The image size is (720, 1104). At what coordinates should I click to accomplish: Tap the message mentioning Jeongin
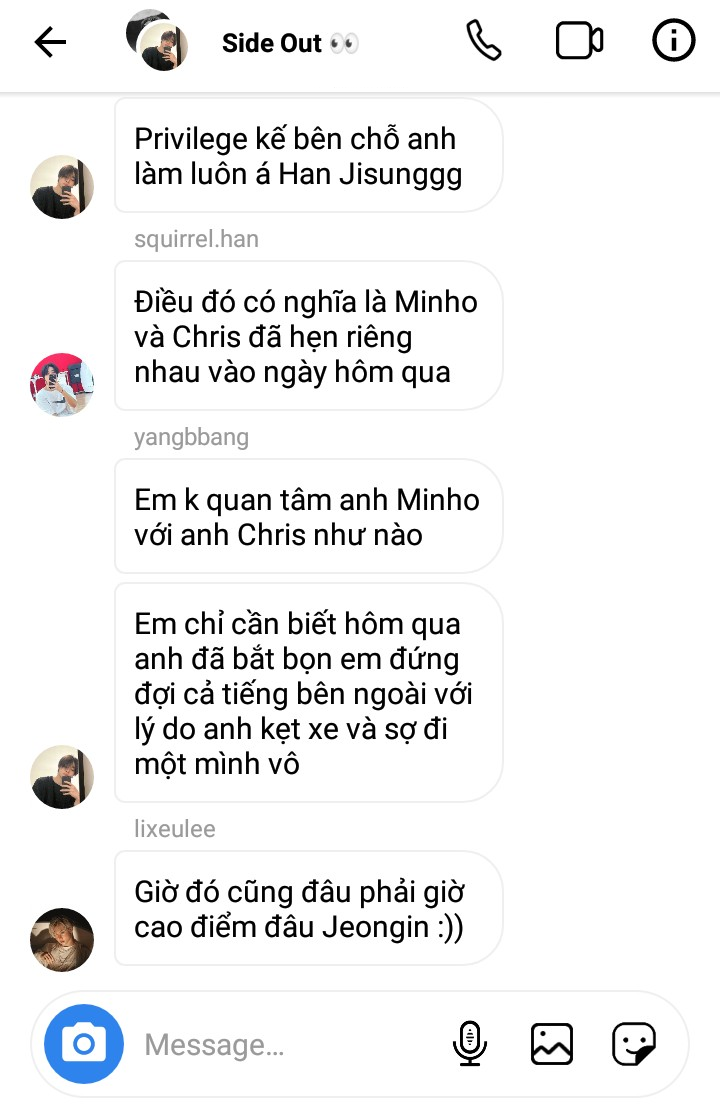(x=308, y=908)
